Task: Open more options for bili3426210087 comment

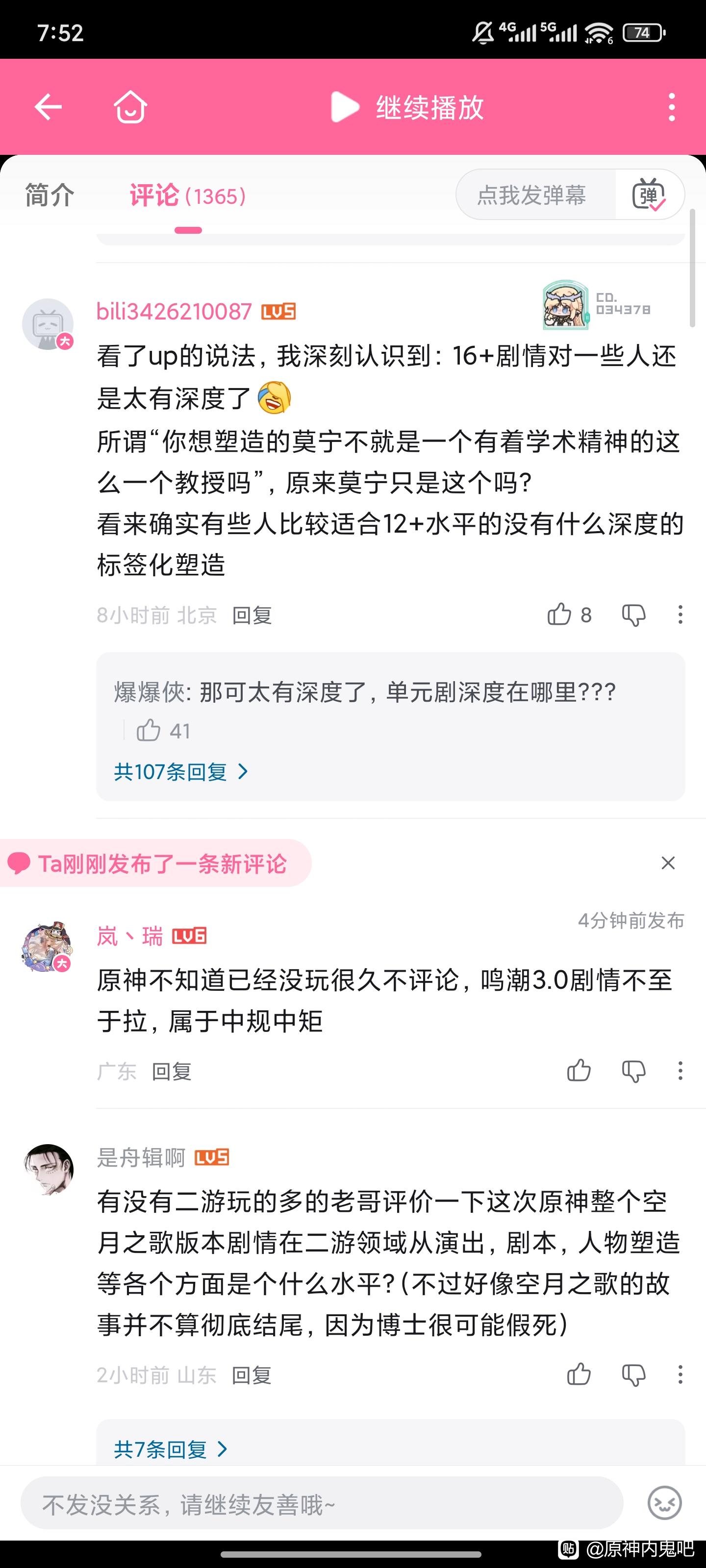Action: [x=681, y=615]
